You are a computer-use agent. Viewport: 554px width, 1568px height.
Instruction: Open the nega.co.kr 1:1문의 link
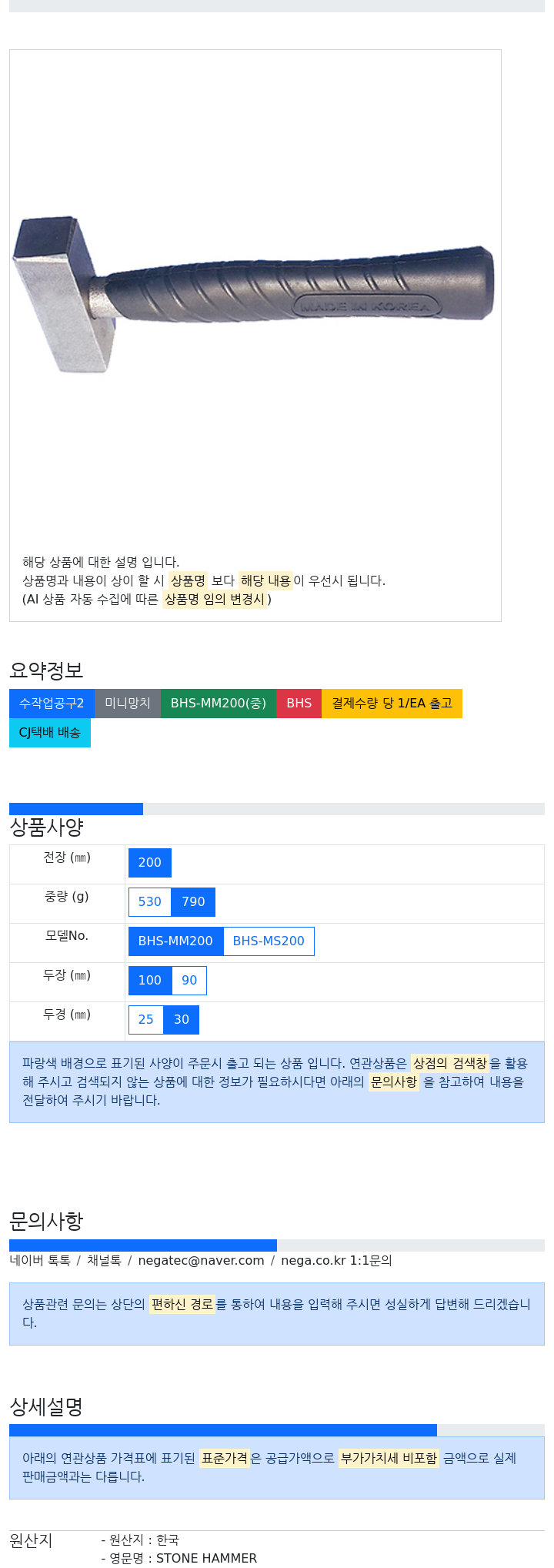[336, 1261]
